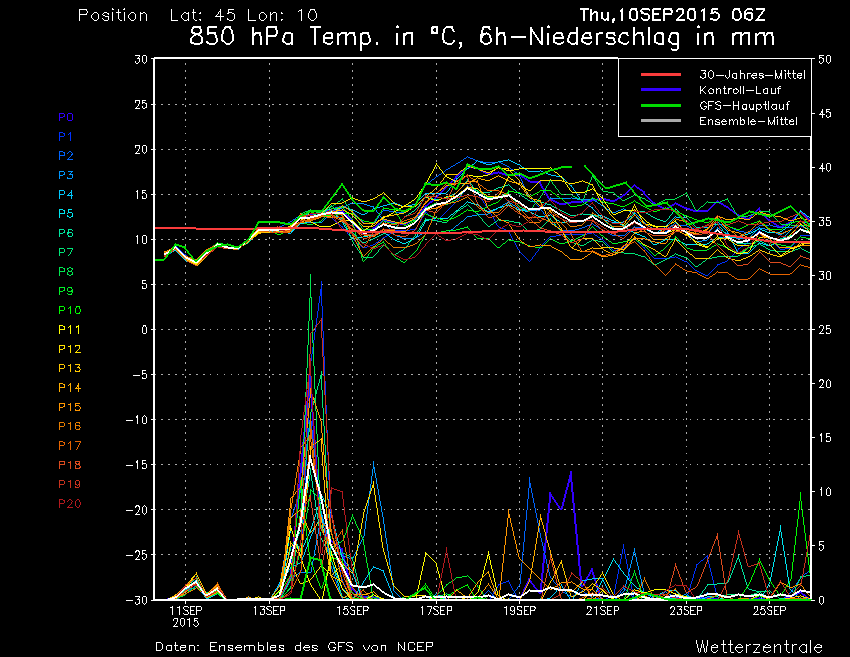Select ensemble member label P20

click(x=69, y=504)
